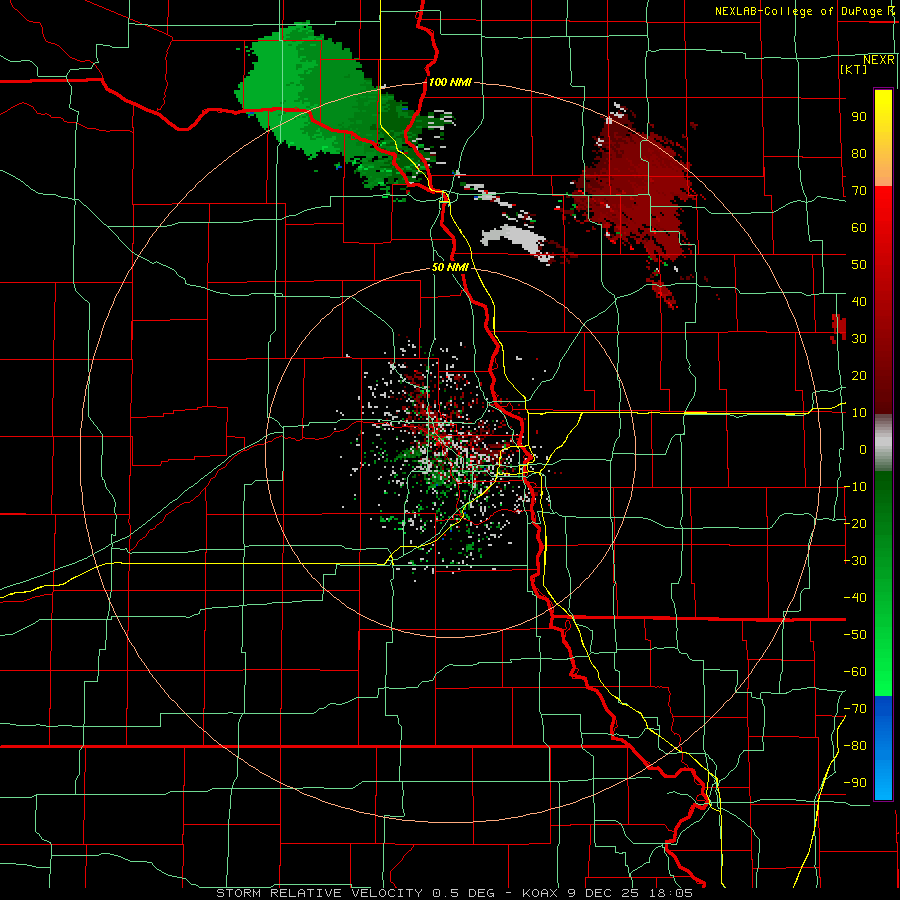Click the NEXR label at the top right

coord(879,60)
